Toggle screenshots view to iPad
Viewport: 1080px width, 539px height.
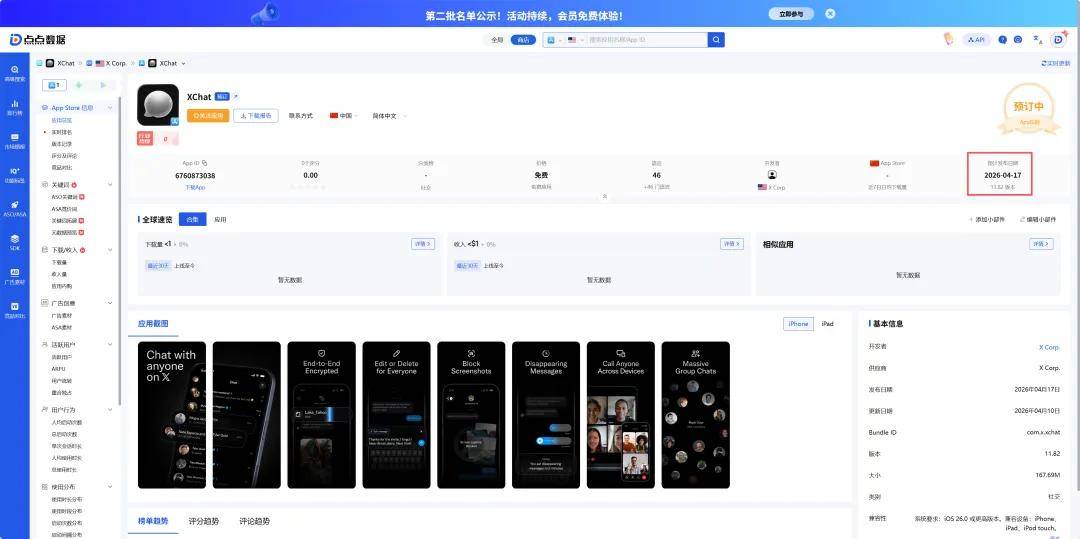click(x=827, y=324)
